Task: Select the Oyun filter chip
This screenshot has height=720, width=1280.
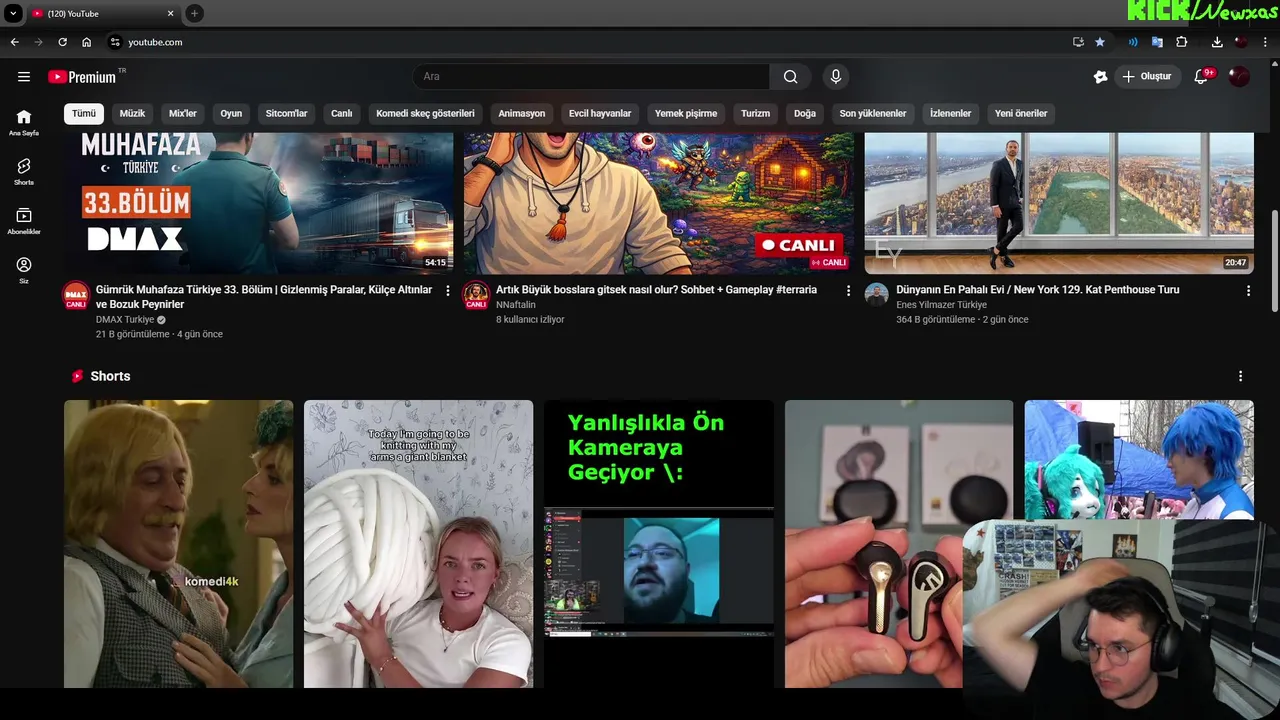Action: click(231, 113)
